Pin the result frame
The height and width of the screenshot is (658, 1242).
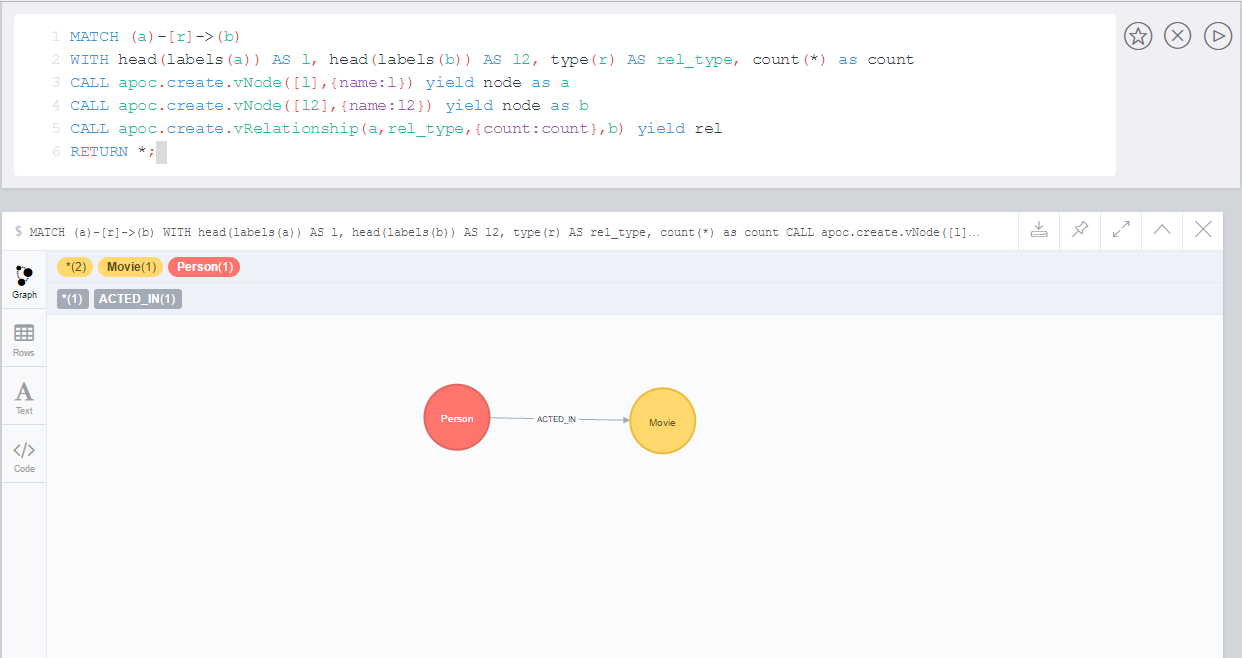pos(1079,230)
